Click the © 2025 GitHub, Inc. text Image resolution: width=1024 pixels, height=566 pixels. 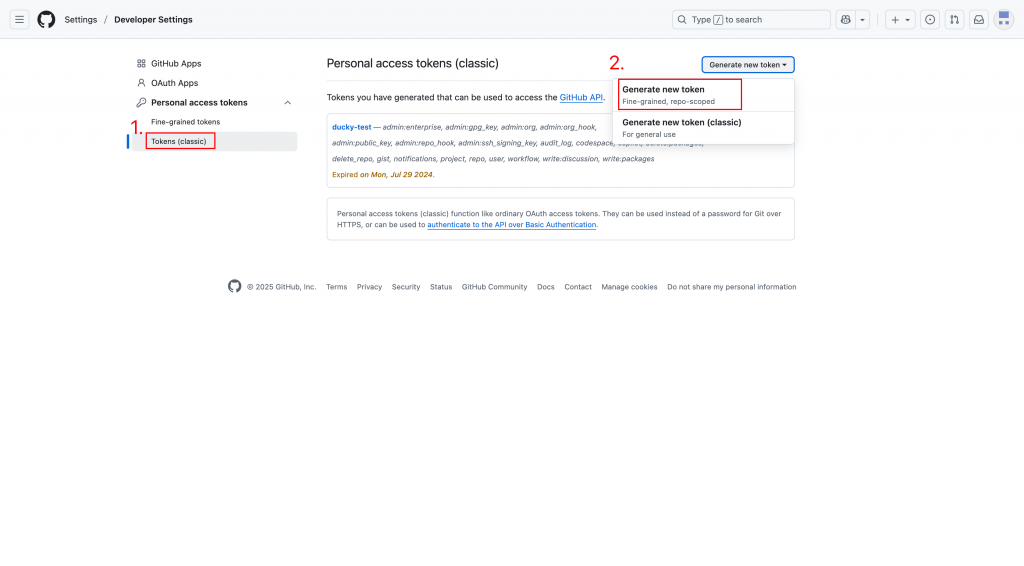click(281, 287)
